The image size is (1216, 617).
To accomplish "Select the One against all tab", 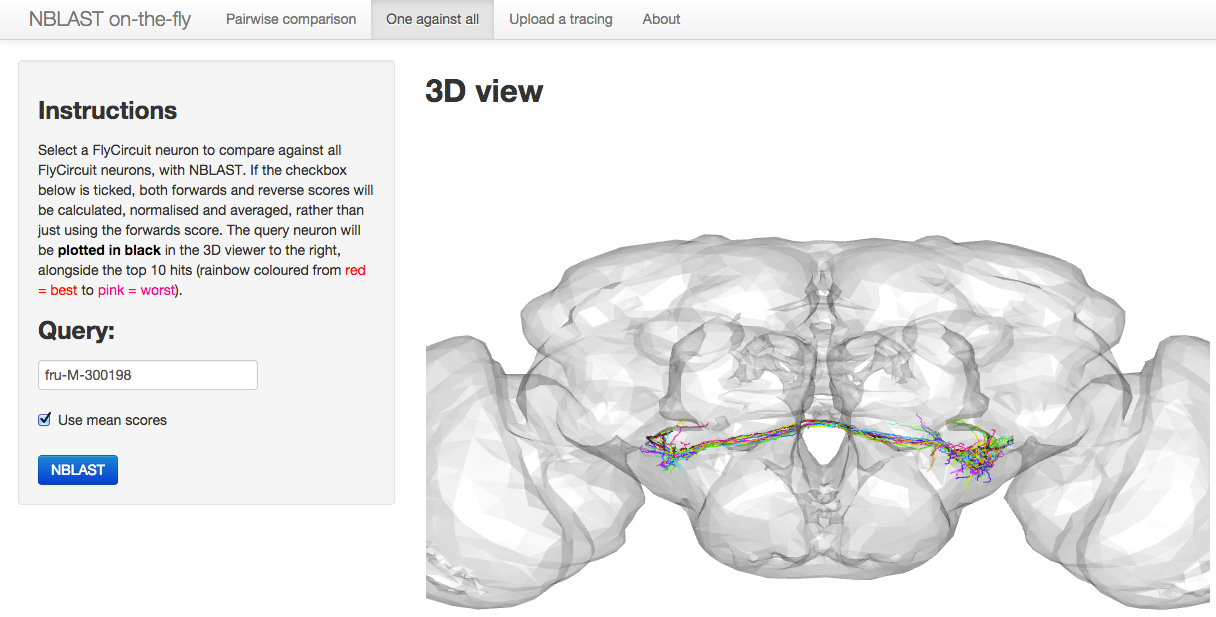I will [432, 19].
